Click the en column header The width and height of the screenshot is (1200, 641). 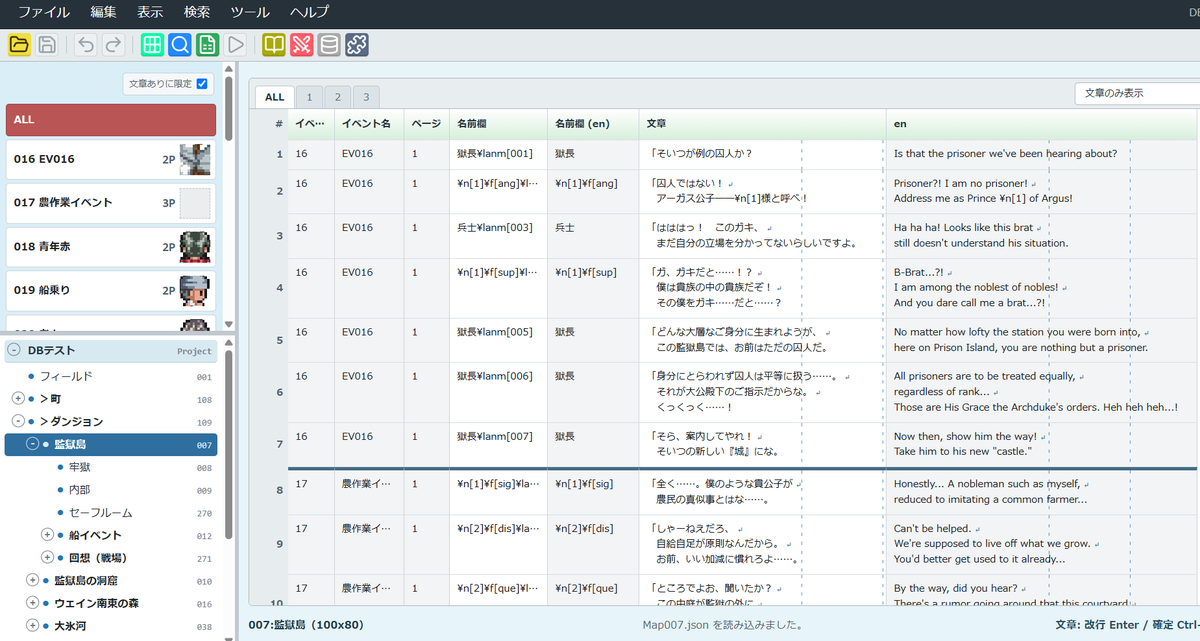coord(1043,124)
